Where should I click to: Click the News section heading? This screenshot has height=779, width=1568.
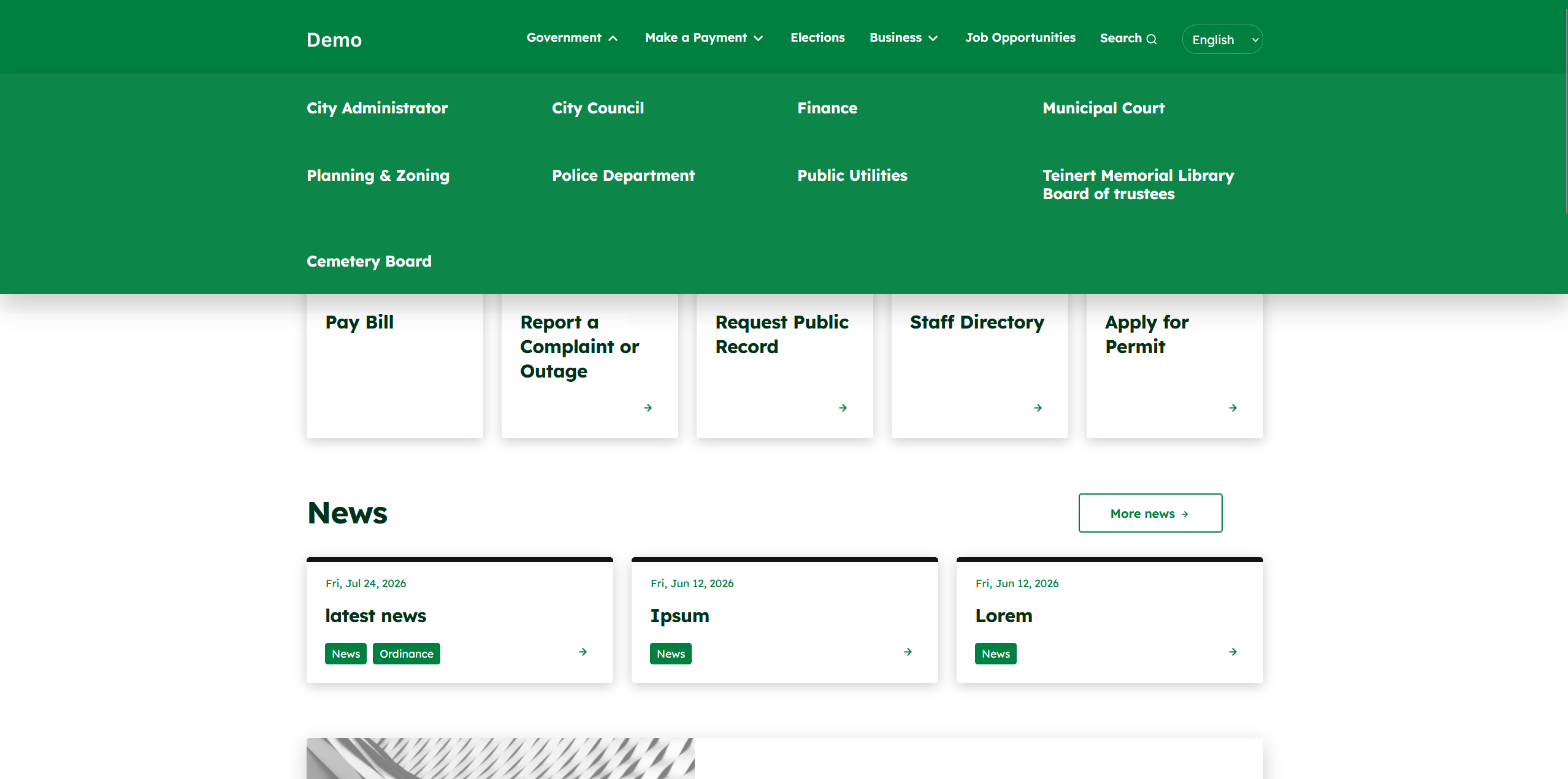pyautogui.click(x=347, y=513)
